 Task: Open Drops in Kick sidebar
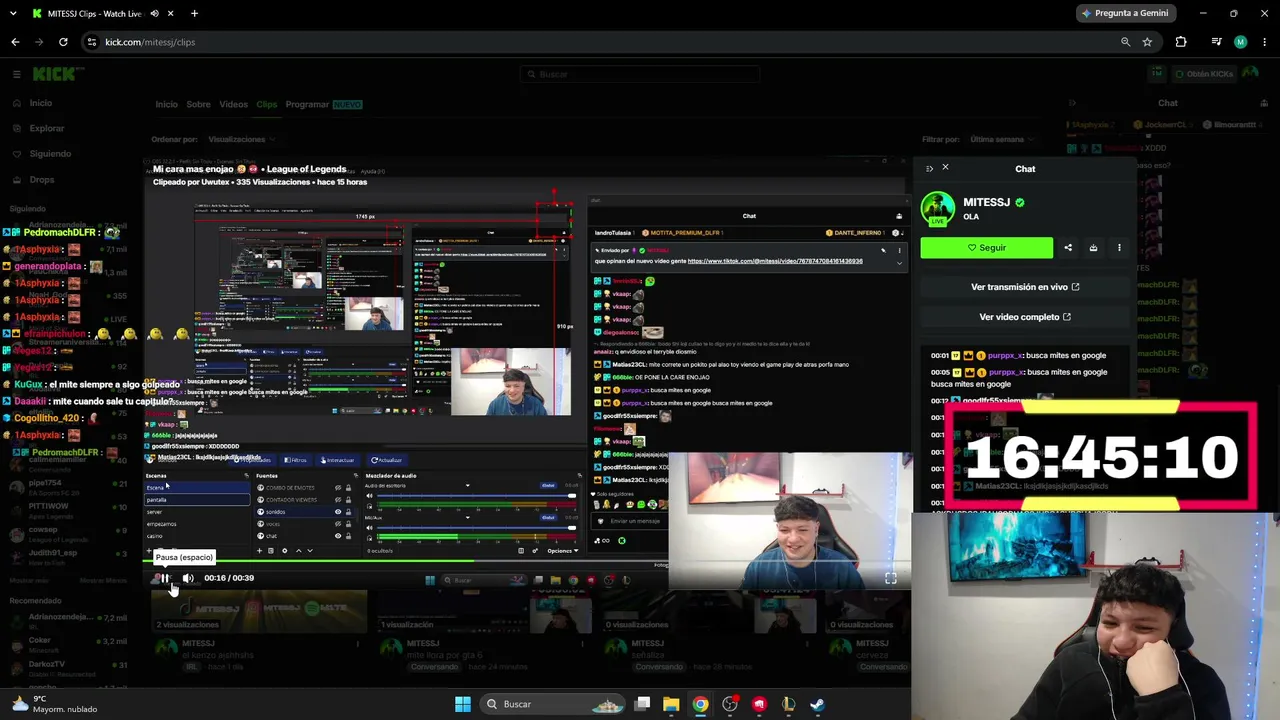pos(42,180)
